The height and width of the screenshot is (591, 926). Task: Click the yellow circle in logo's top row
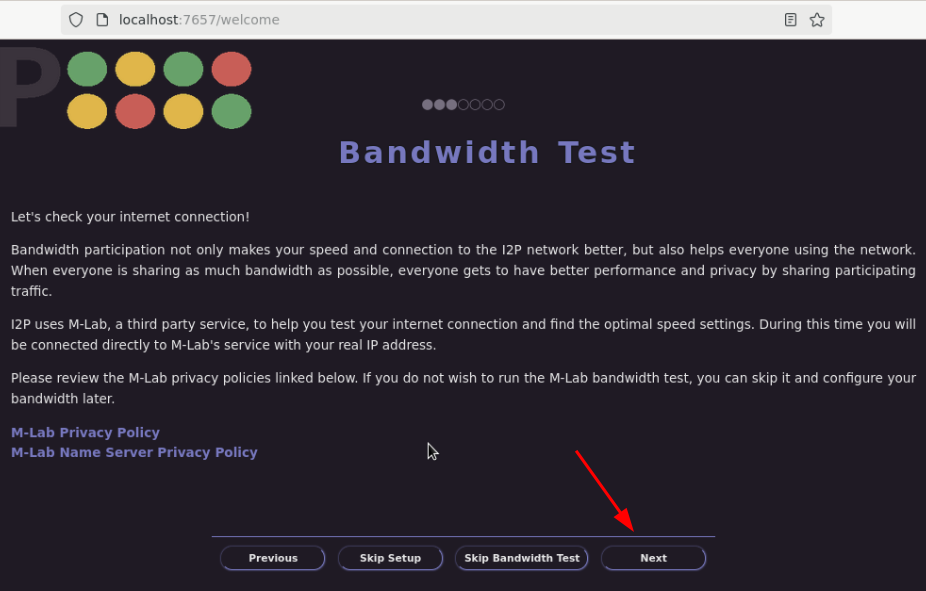[135, 69]
